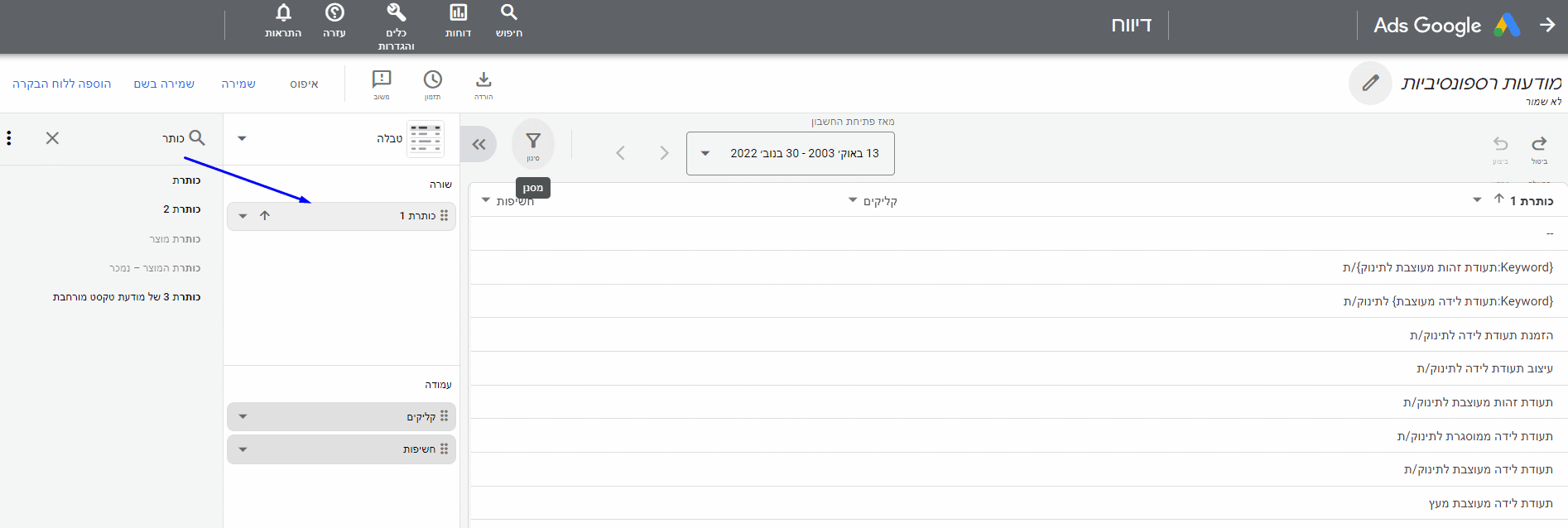Image resolution: width=1568 pixels, height=528 pixels.
Task: Open Tools and Settings wrench (כלים והגדרות)
Action: (x=397, y=26)
